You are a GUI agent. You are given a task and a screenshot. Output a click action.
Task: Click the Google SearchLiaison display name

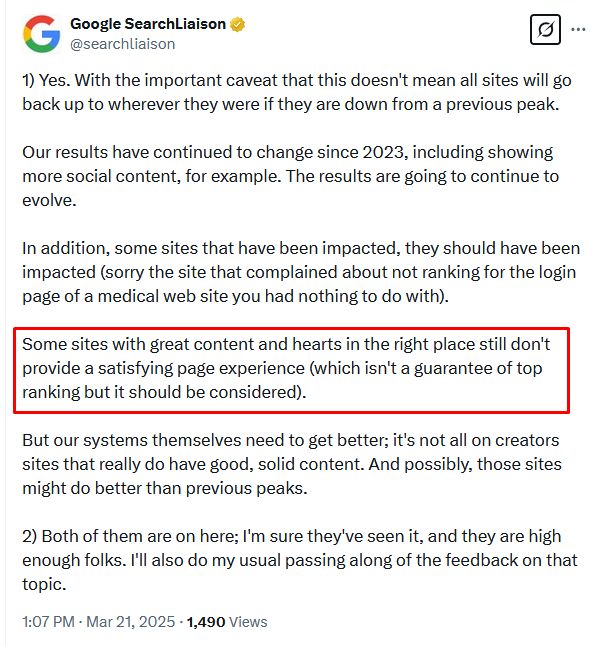tap(148, 24)
